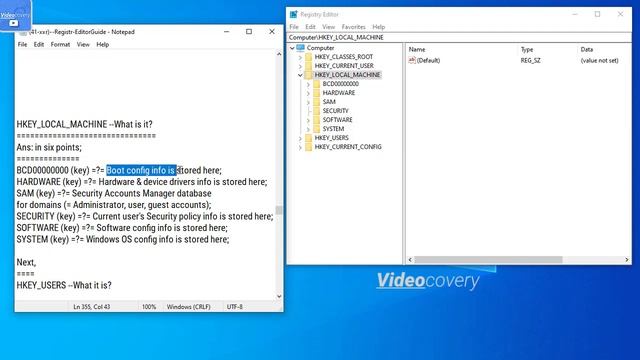Click the 'SOFTWARE (key)' line in Notepad
The image size is (640, 360).
point(122,228)
